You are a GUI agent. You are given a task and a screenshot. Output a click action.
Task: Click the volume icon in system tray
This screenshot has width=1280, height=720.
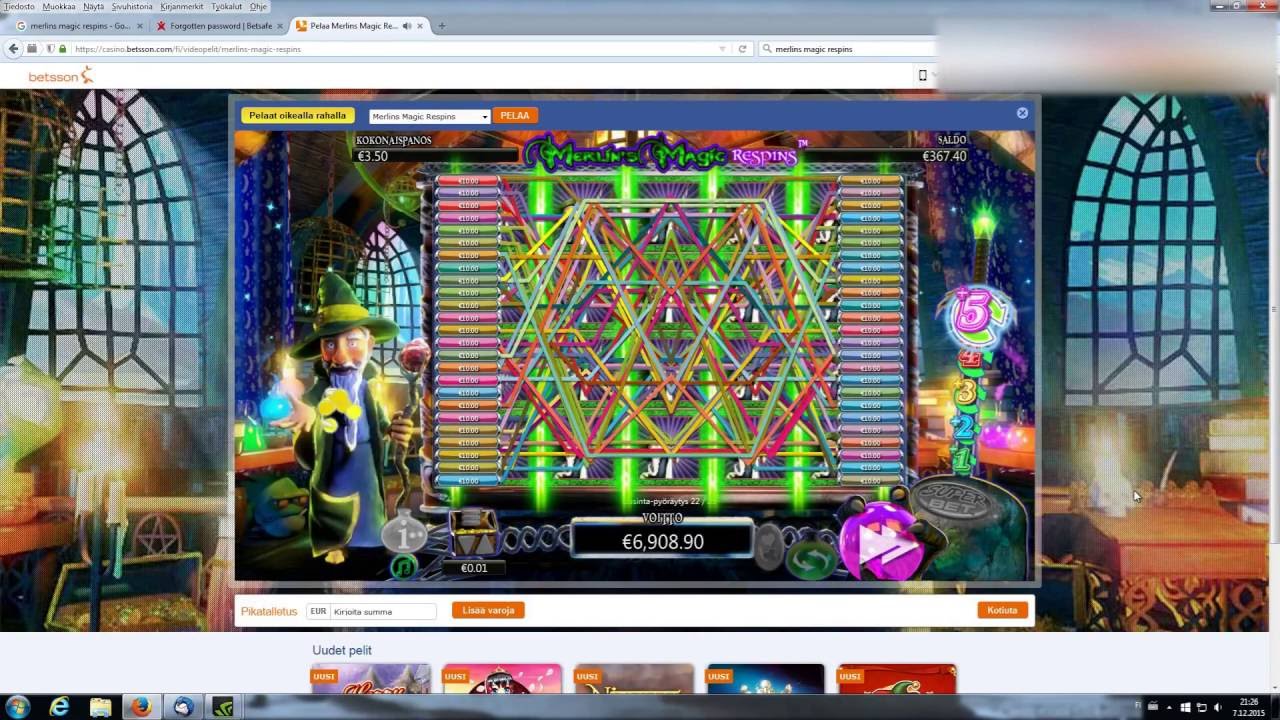pos(1217,707)
